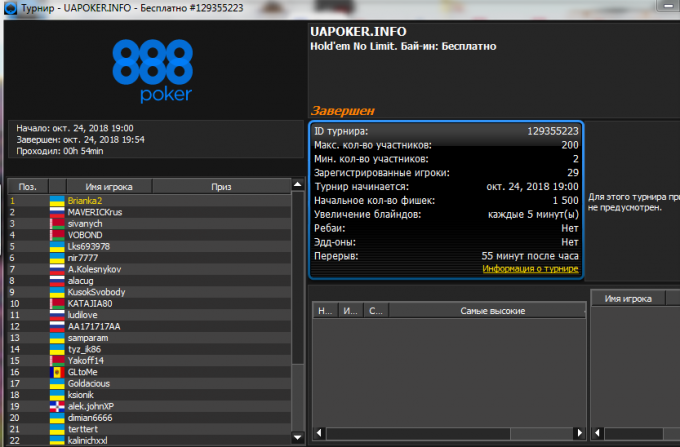Screen dimensions: 680x447
Task: Click the UAPOKER.INFO tournament title
Action: [358, 32]
